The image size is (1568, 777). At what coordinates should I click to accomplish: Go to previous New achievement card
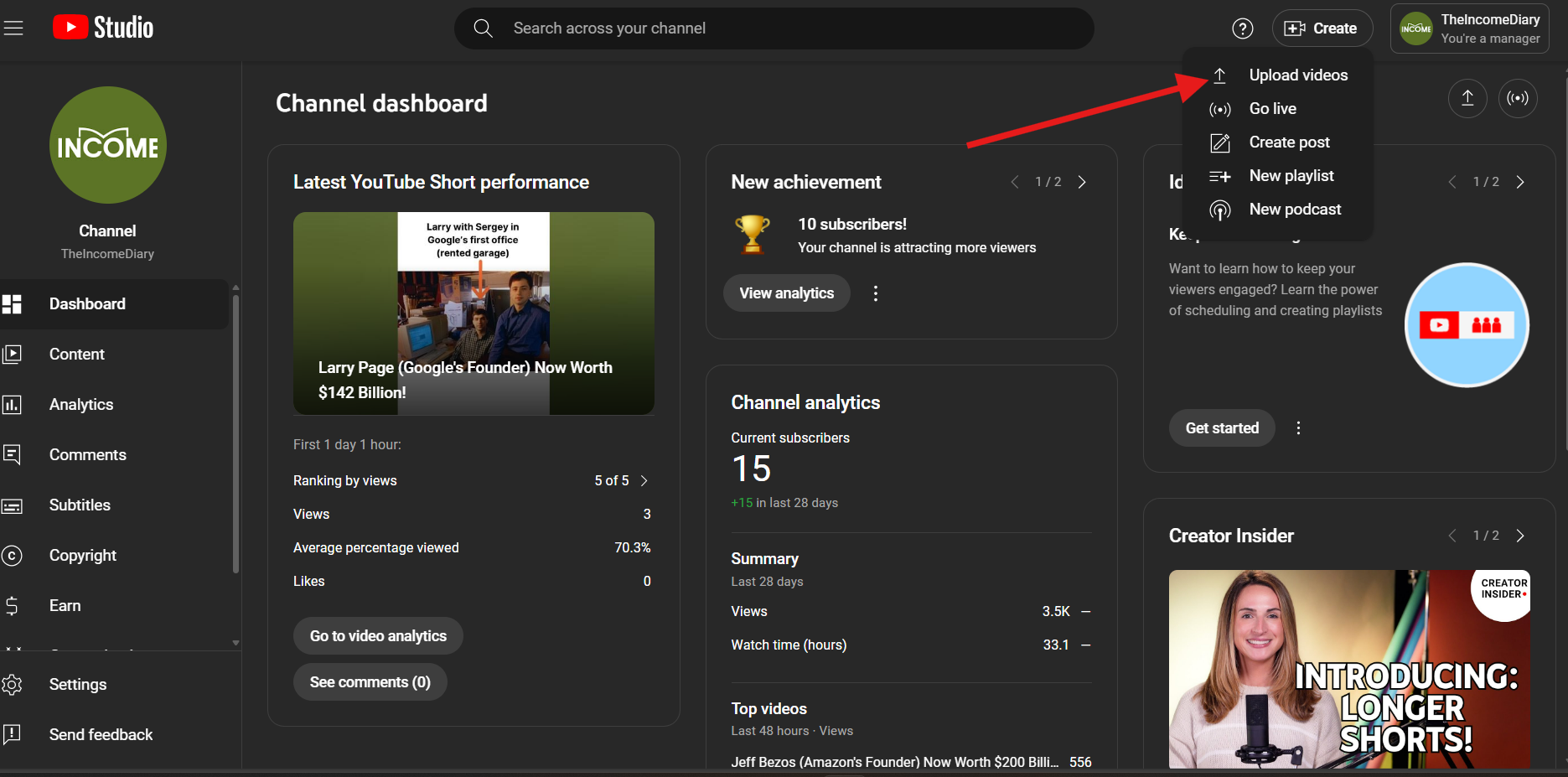[1014, 182]
